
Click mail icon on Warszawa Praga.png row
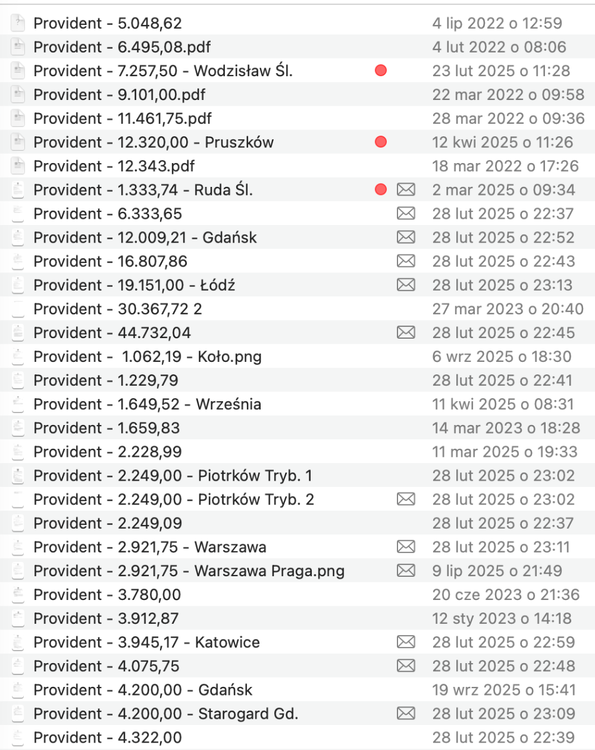[x=406, y=571]
